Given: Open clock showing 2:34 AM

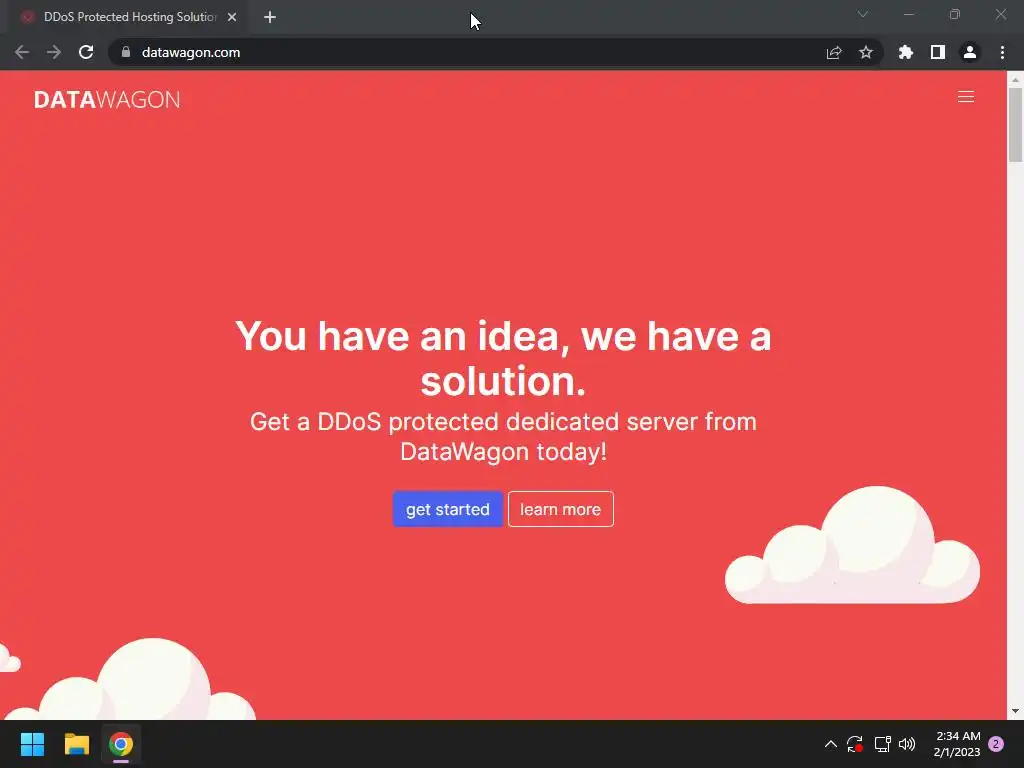Looking at the screenshot, I should click(957, 744).
